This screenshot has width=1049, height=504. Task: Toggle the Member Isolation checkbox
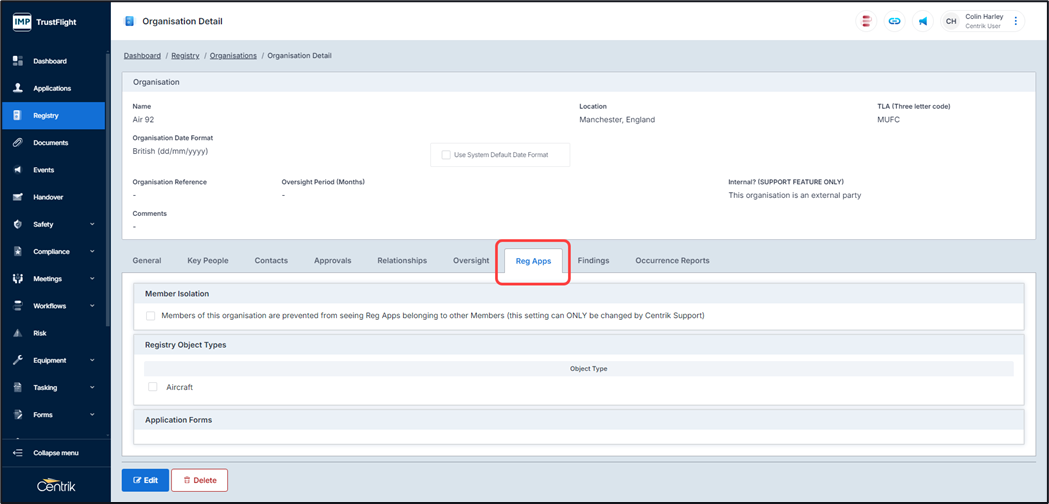pos(151,316)
